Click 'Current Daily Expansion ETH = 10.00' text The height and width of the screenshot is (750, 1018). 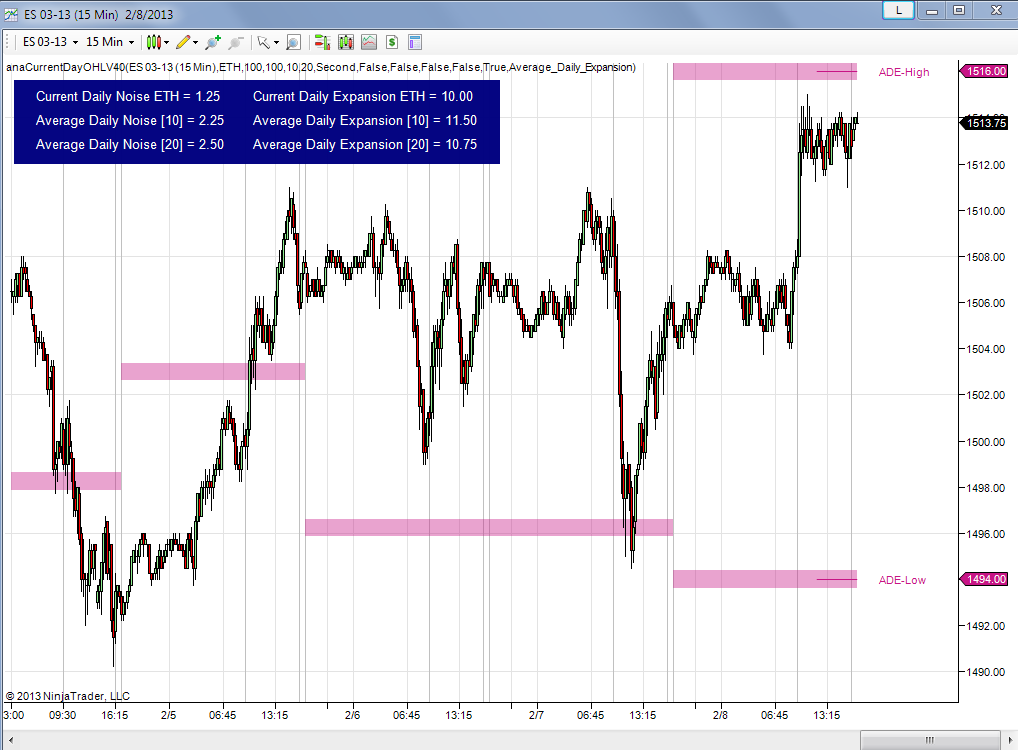(363, 96)
